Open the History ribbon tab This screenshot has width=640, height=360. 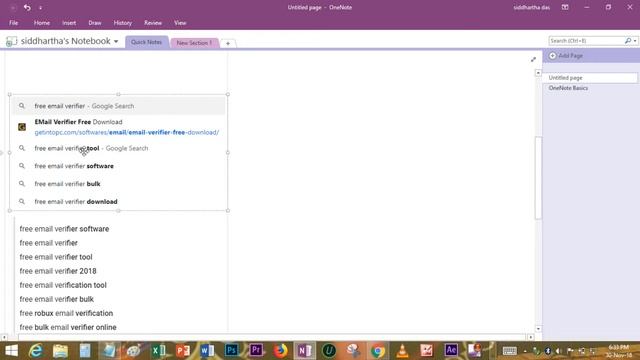point(122,23)
